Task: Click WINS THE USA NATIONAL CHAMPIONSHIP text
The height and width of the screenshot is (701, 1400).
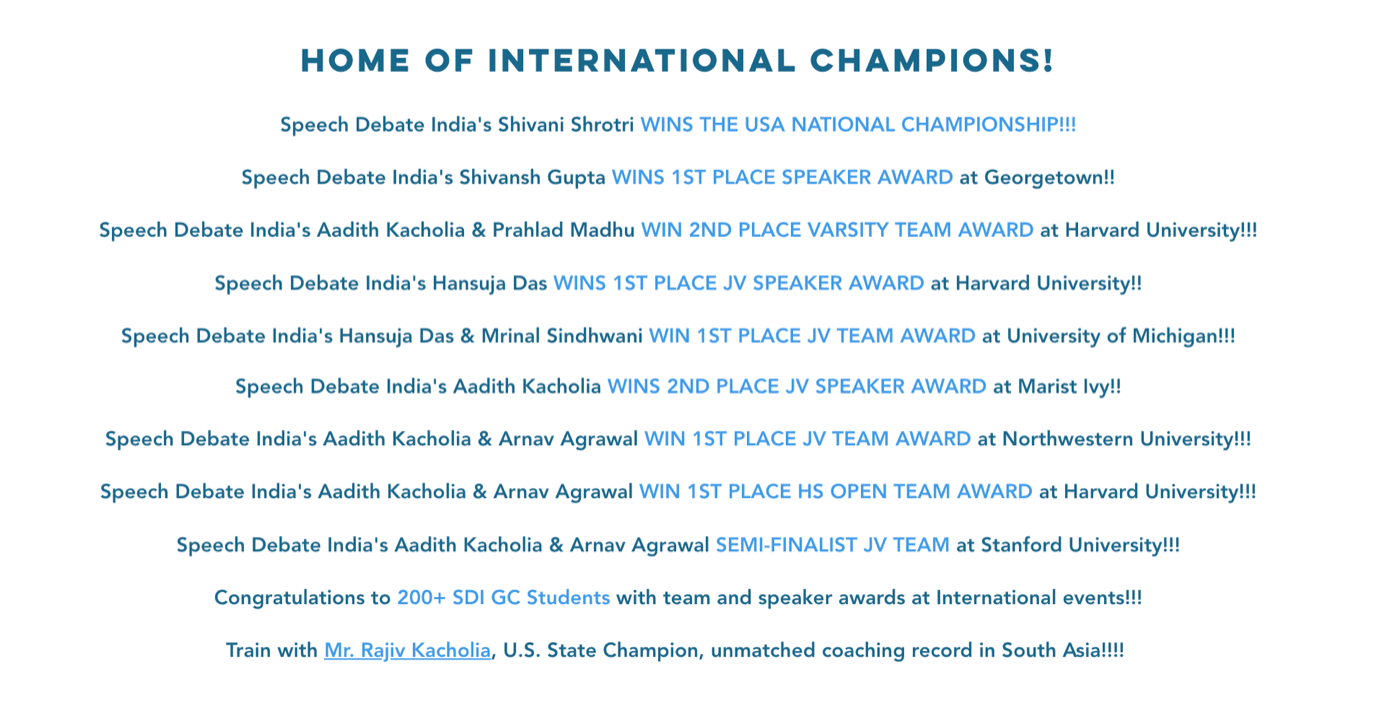Action: (858, 125)
